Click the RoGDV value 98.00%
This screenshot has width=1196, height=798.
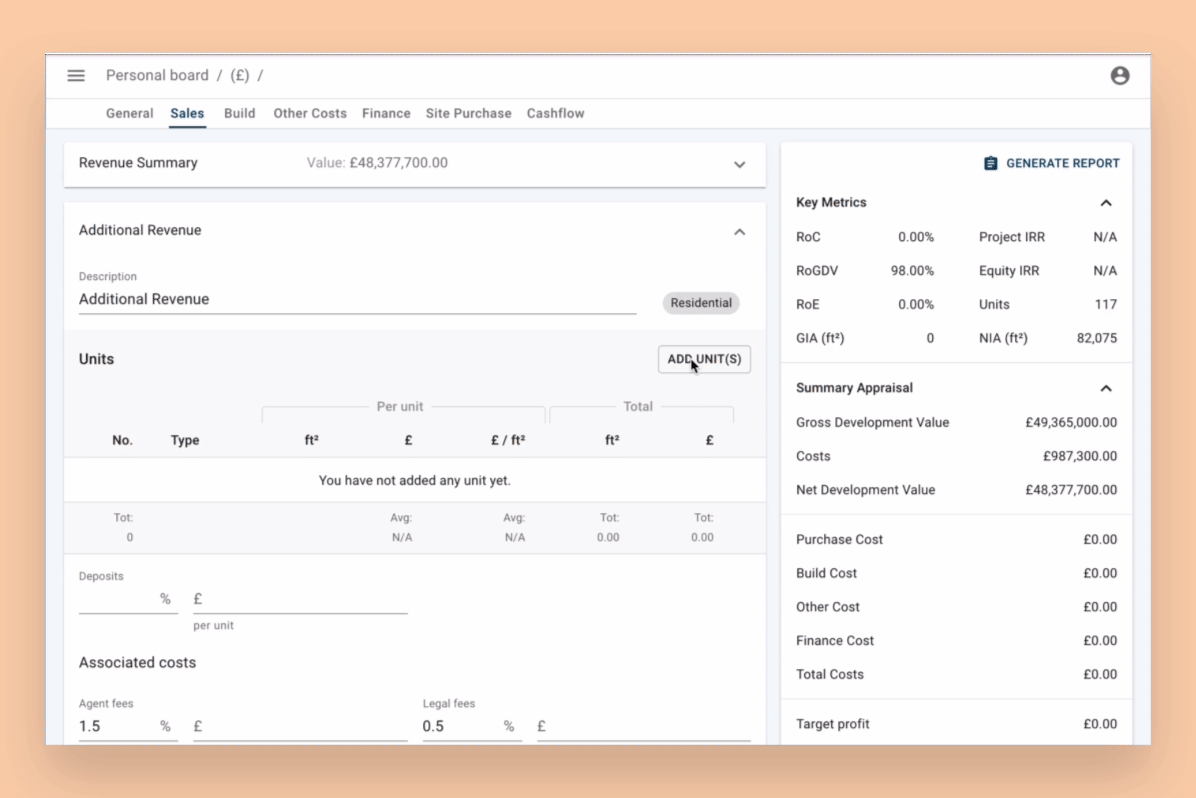coord(912,271)
